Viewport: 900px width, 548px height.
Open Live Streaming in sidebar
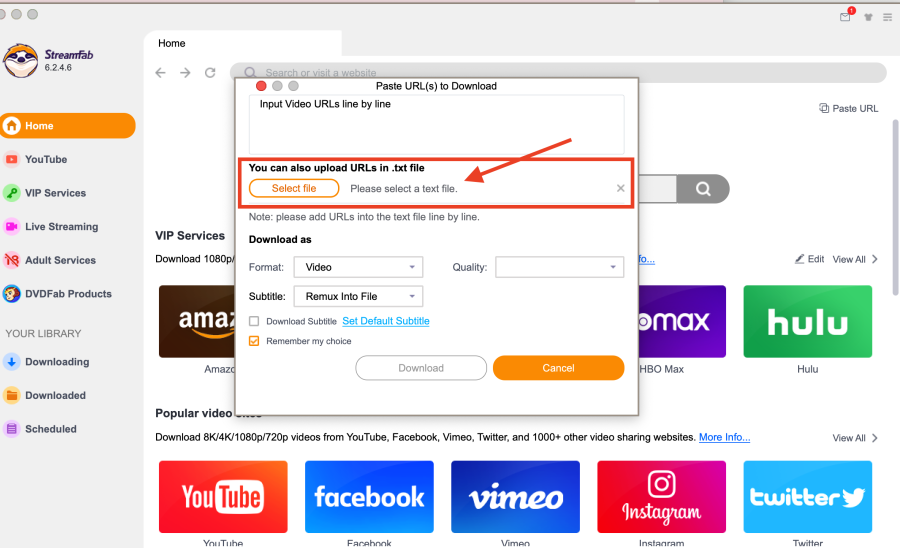click(x=61, y=227)
